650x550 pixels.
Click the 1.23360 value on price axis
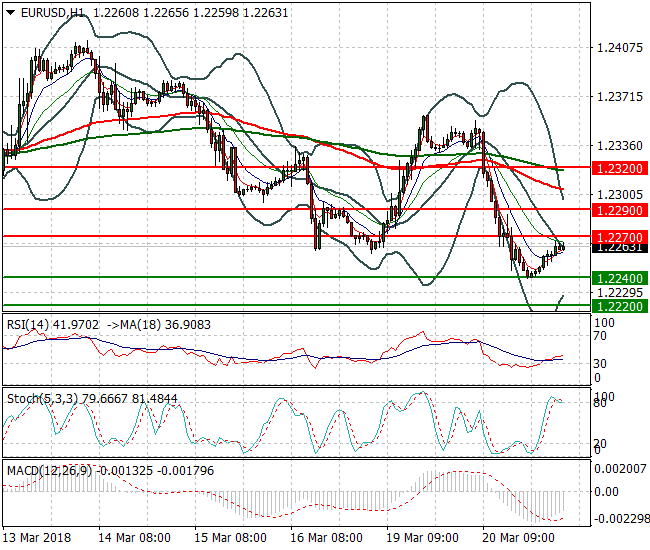point(616,145)
